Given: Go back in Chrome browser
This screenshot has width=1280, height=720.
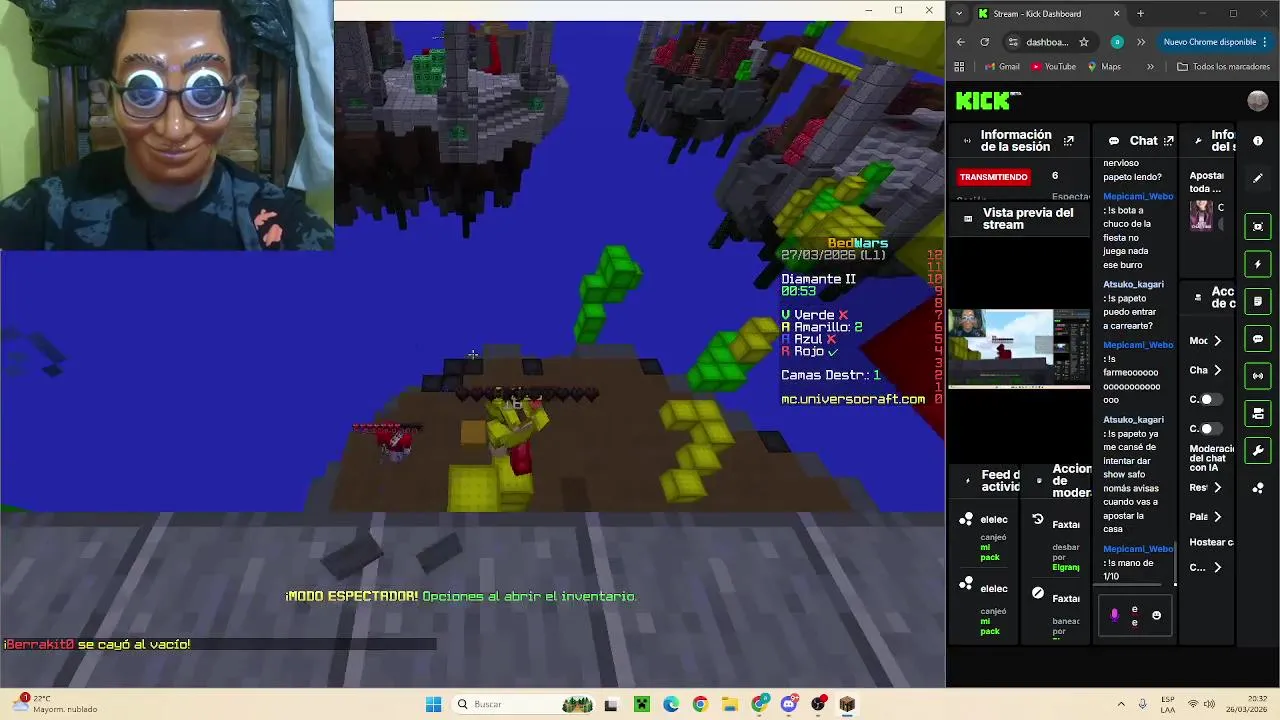Looking at the screenshot, I should (961, 42).
